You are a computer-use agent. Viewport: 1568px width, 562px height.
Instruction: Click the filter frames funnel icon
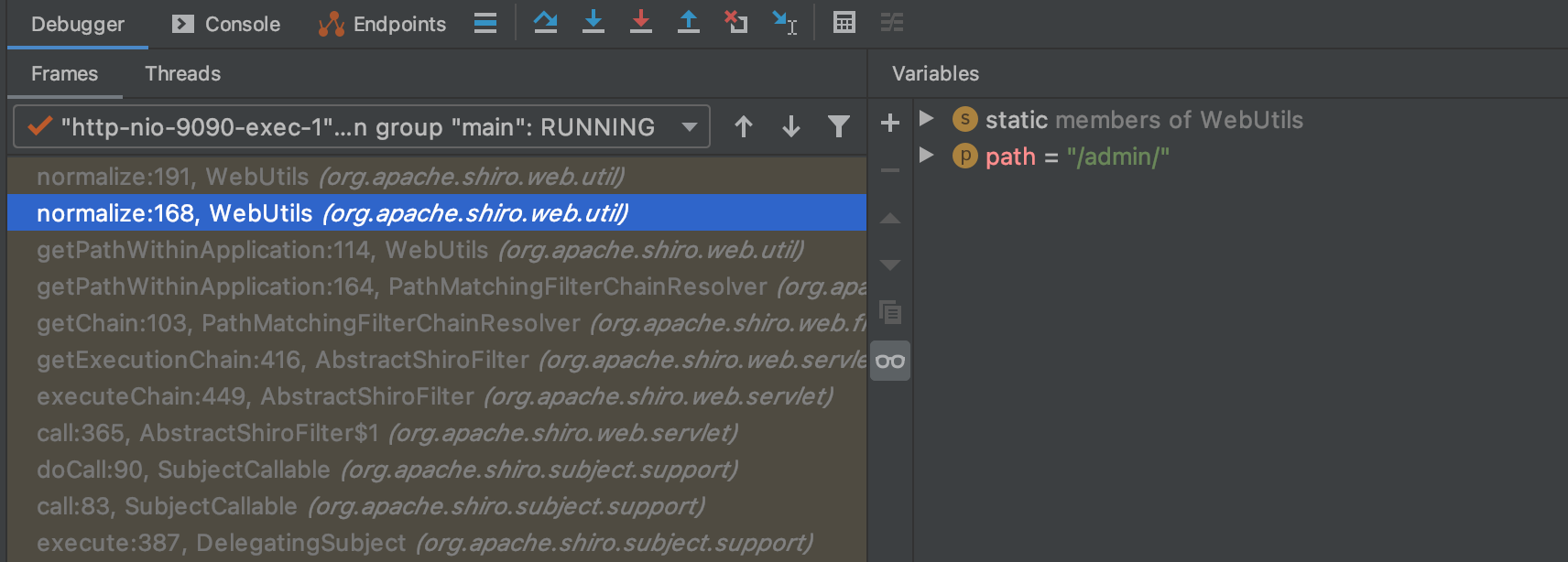point(839,126)
